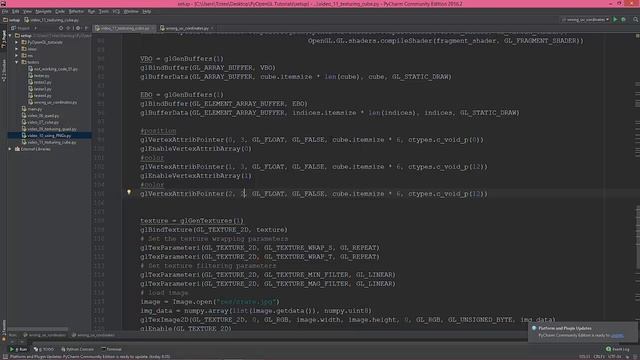Open the Terminal tool window
640x360 pixels.
111,349
